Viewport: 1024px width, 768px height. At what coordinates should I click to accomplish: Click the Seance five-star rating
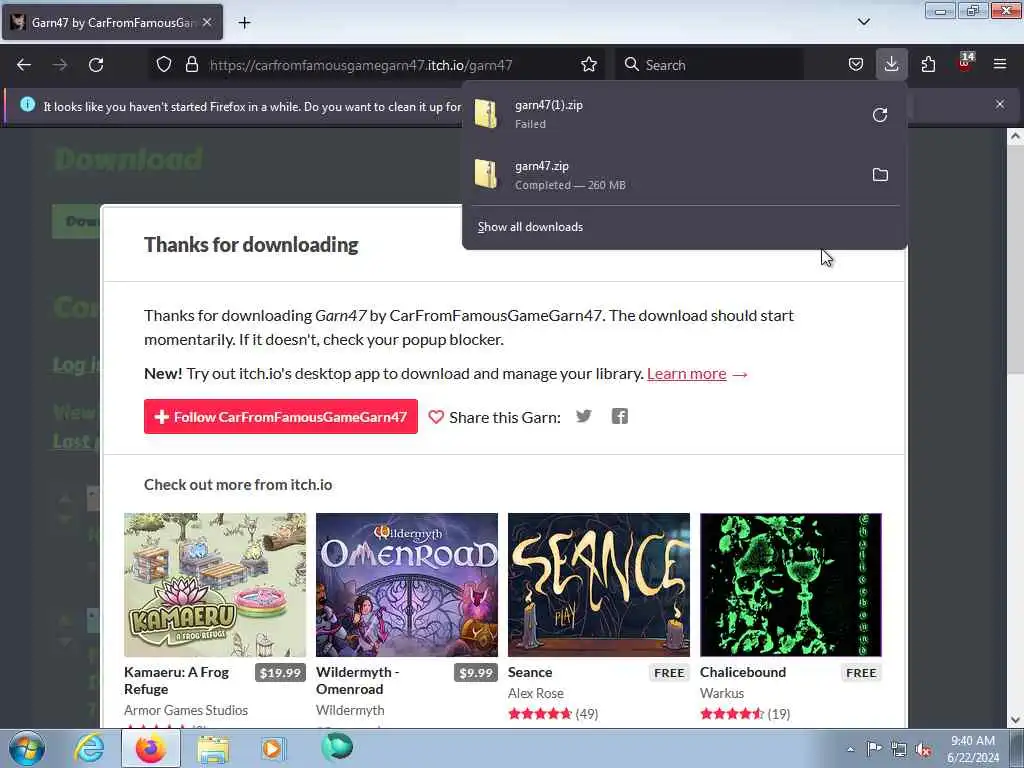(540, 714)
